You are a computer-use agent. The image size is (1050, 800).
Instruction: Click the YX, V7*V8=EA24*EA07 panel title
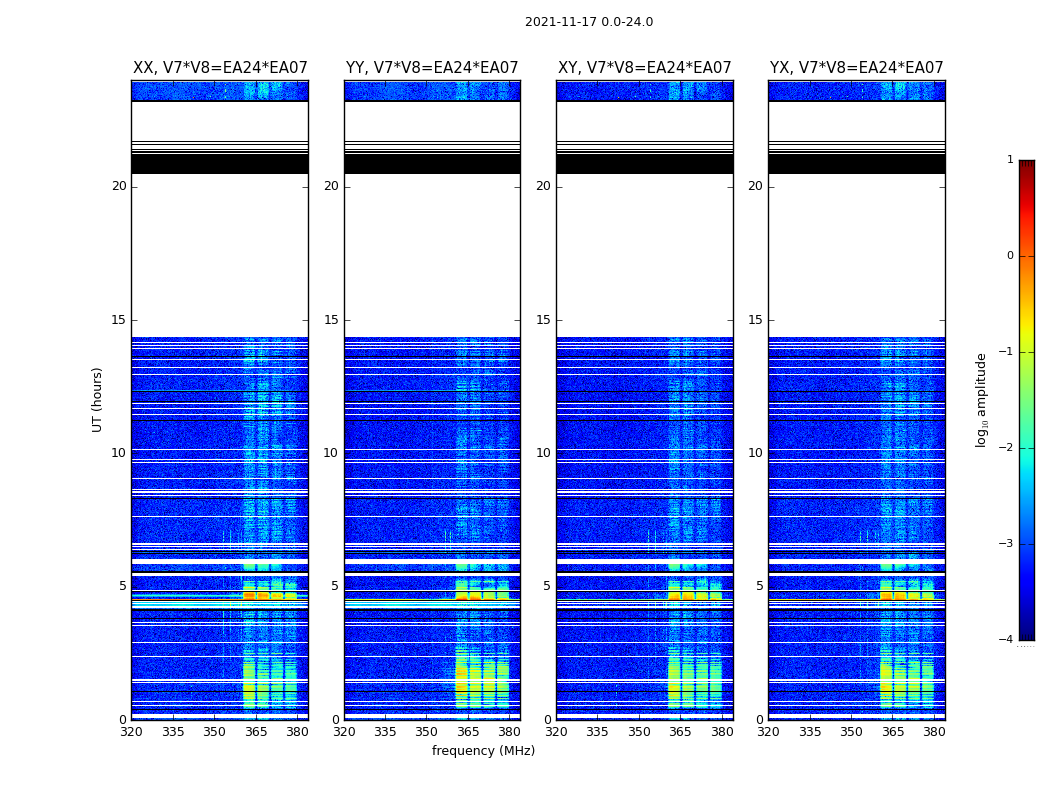click(x=856, y=68)
